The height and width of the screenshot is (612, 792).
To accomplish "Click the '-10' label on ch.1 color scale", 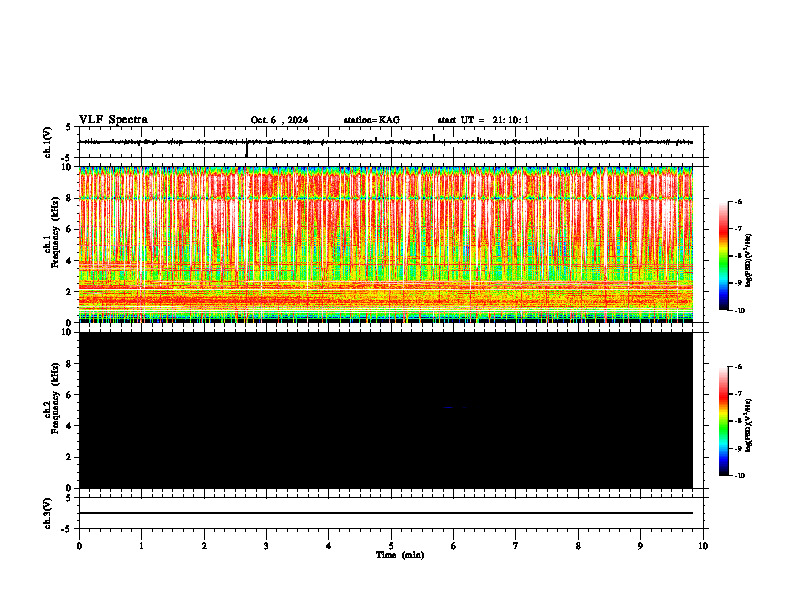I will pos(739,310).
